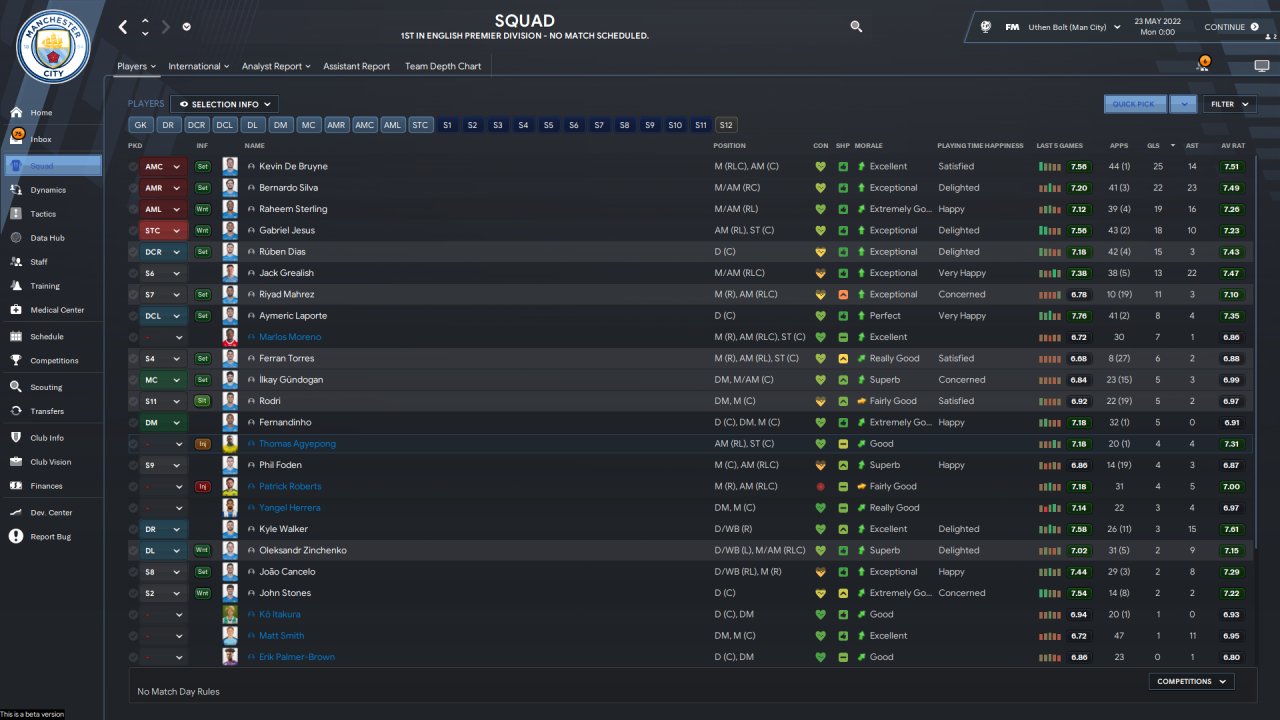This screenshot has width=1280, height=720.
Task: Open the pick dropdown for Marlos Moreno
Action: tap(163, 337)
